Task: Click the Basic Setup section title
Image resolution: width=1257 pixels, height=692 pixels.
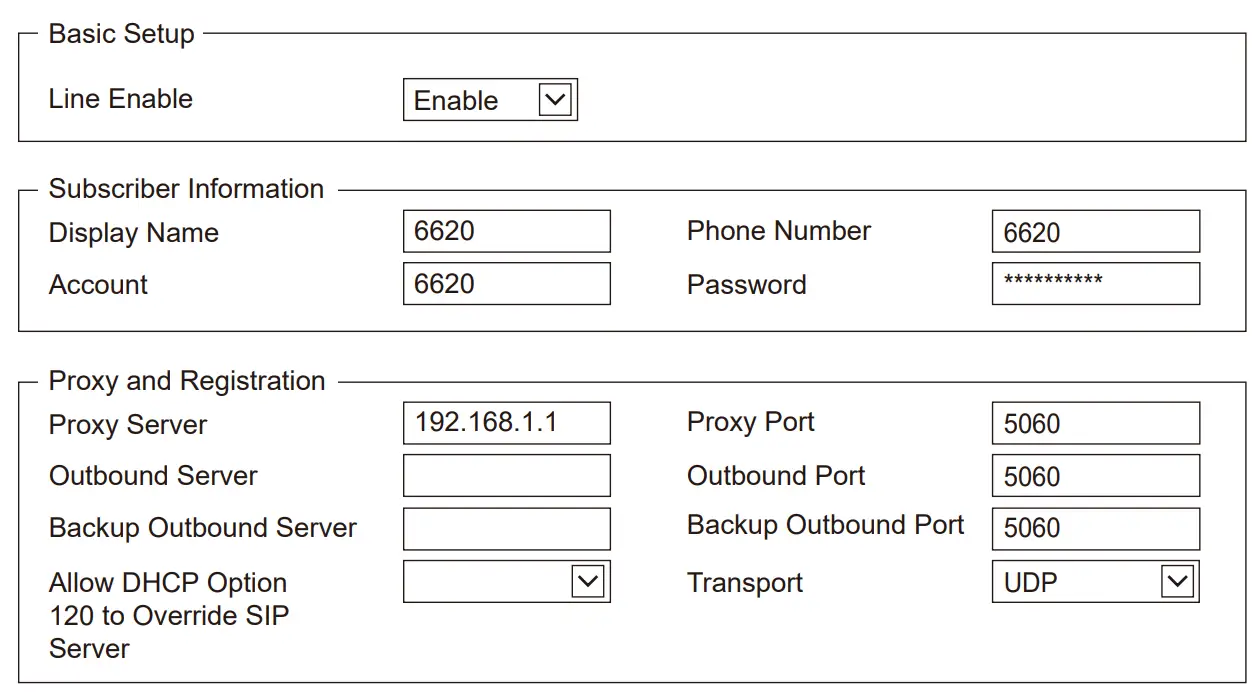Action: tap(122, 34)
